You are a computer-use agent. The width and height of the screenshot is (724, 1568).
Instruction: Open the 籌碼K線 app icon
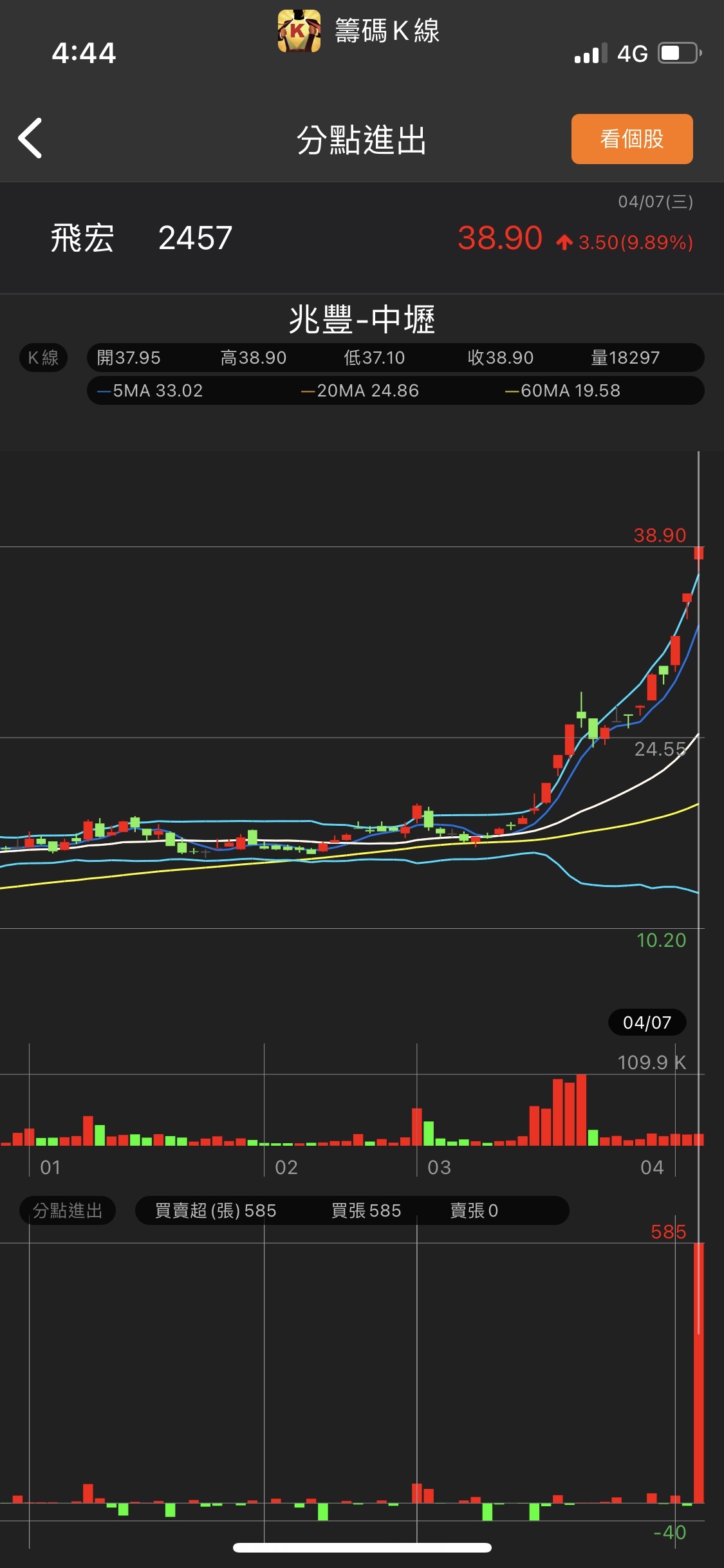(x=299, y=31)
